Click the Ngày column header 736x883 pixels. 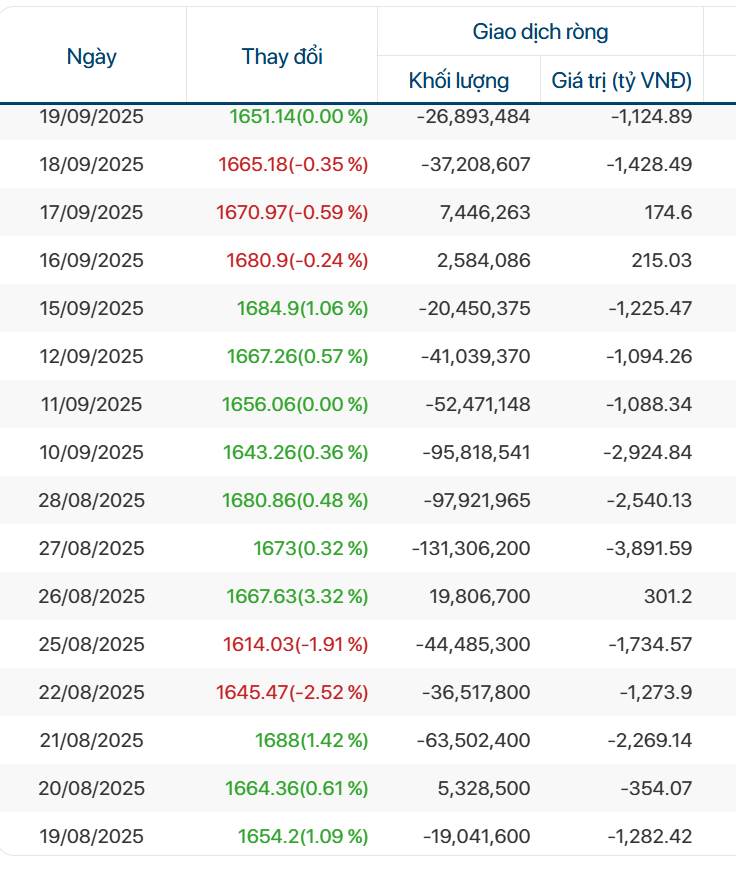tap(92, 57)
